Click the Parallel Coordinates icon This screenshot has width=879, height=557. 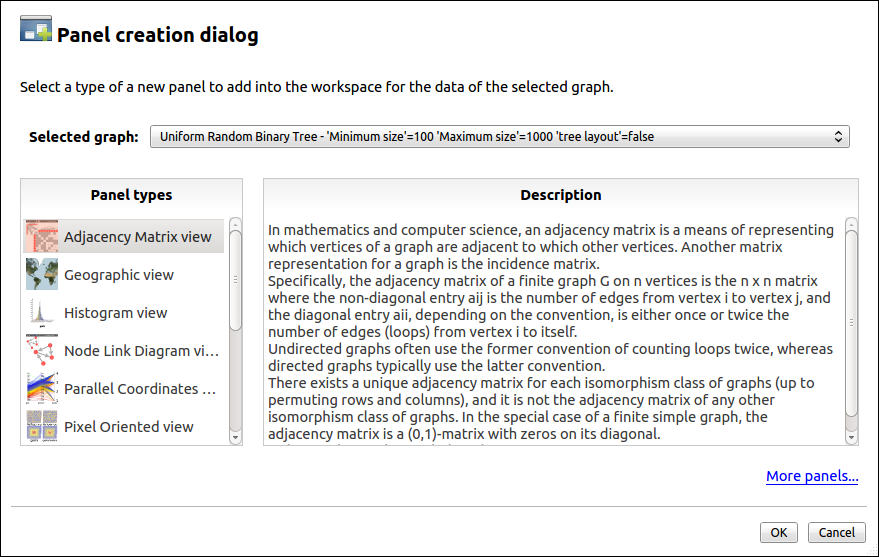tap(41, 389)
